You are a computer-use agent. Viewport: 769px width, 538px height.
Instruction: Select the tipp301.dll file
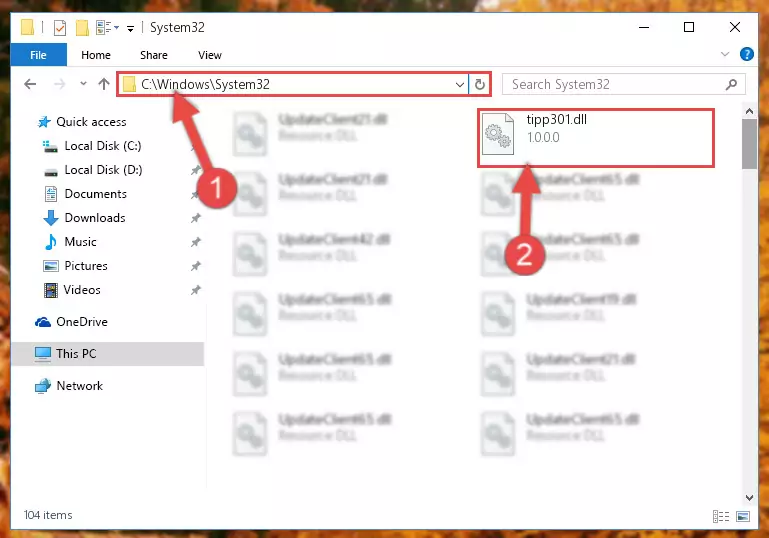pos(596,138)
